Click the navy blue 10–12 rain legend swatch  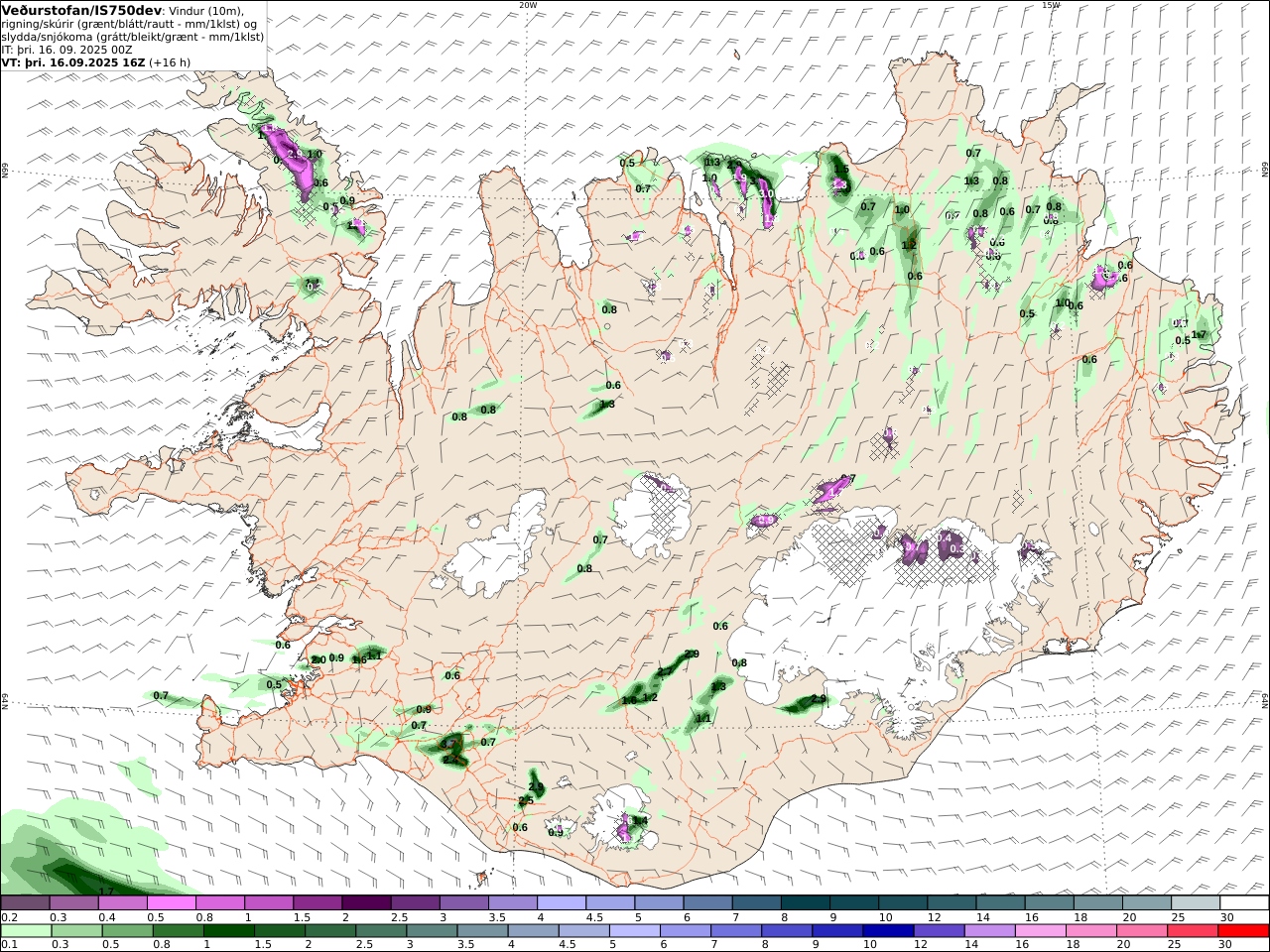(889, 931)
